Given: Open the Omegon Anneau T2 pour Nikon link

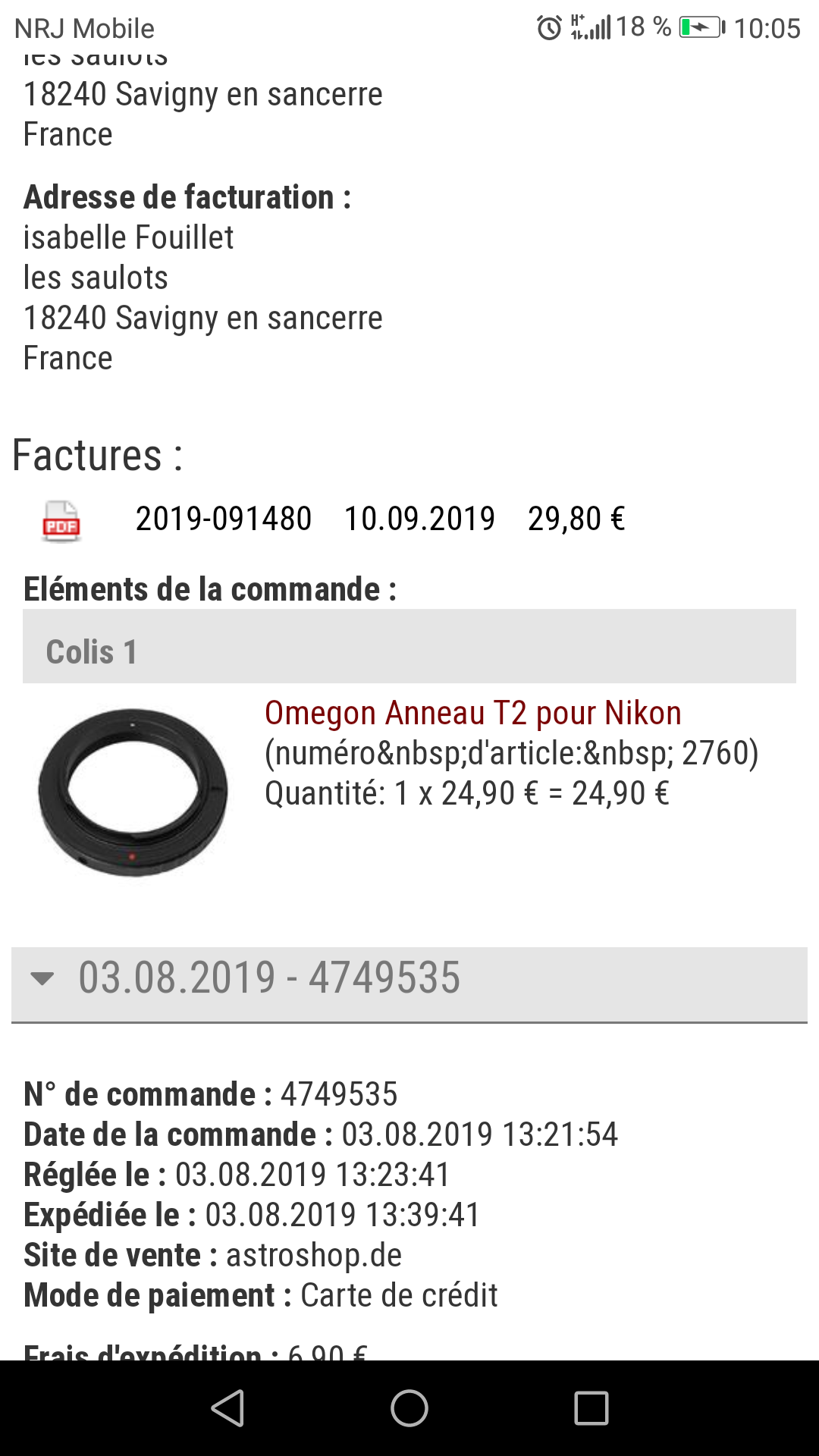Looking at the screenshot, I should click(472, 713).
